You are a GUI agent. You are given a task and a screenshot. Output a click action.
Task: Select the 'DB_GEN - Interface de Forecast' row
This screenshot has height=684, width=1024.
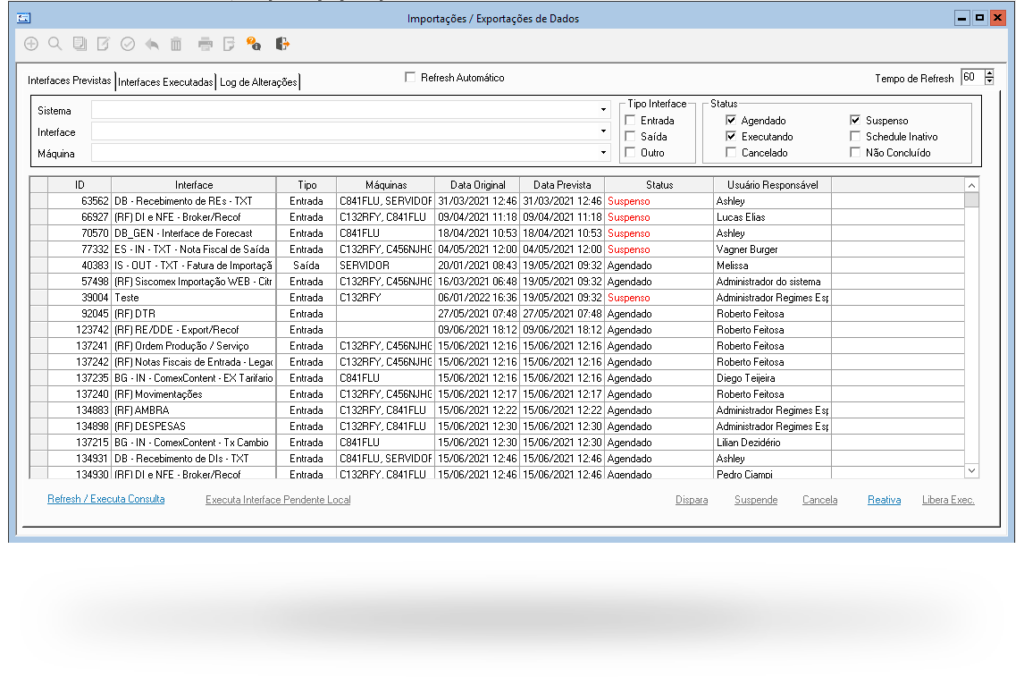click(x=496, y=233)
